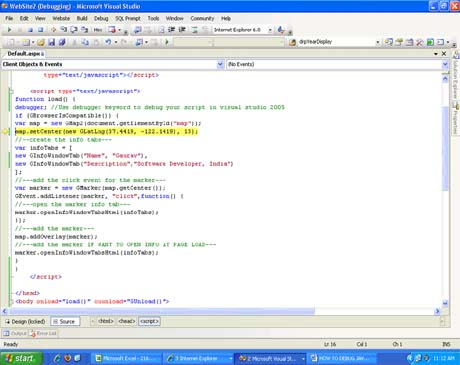
Task: Expand the (No Events) dropdown
Action: point(445,64)
